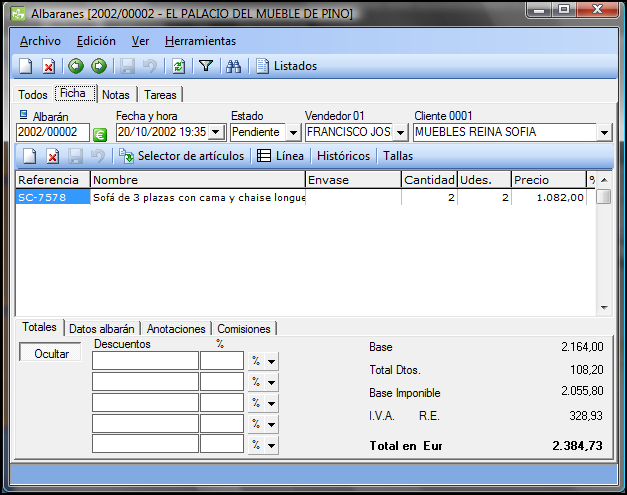This screenshot has height=495, width=627.
Task: Open Search with the binoculars icon
Action: [234, 66]
